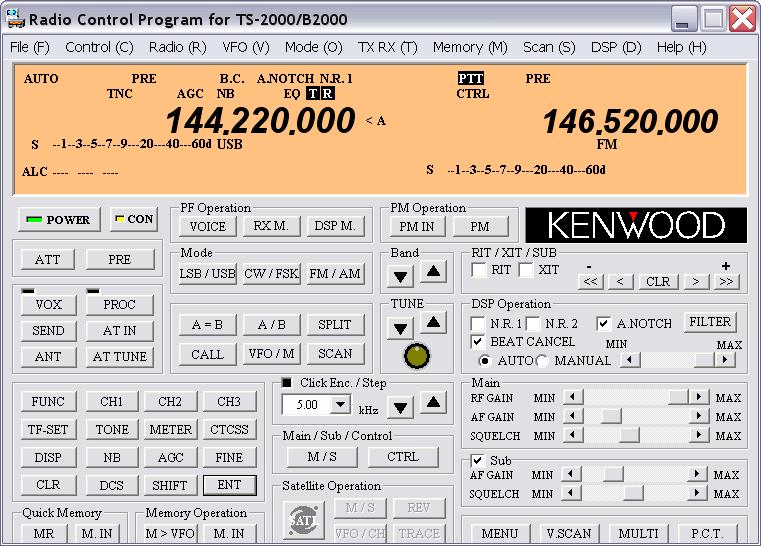Viewport: 761px width, 546px height.
Task: Click the CLR button in RIT/XIT section
Action: point(658,281)
